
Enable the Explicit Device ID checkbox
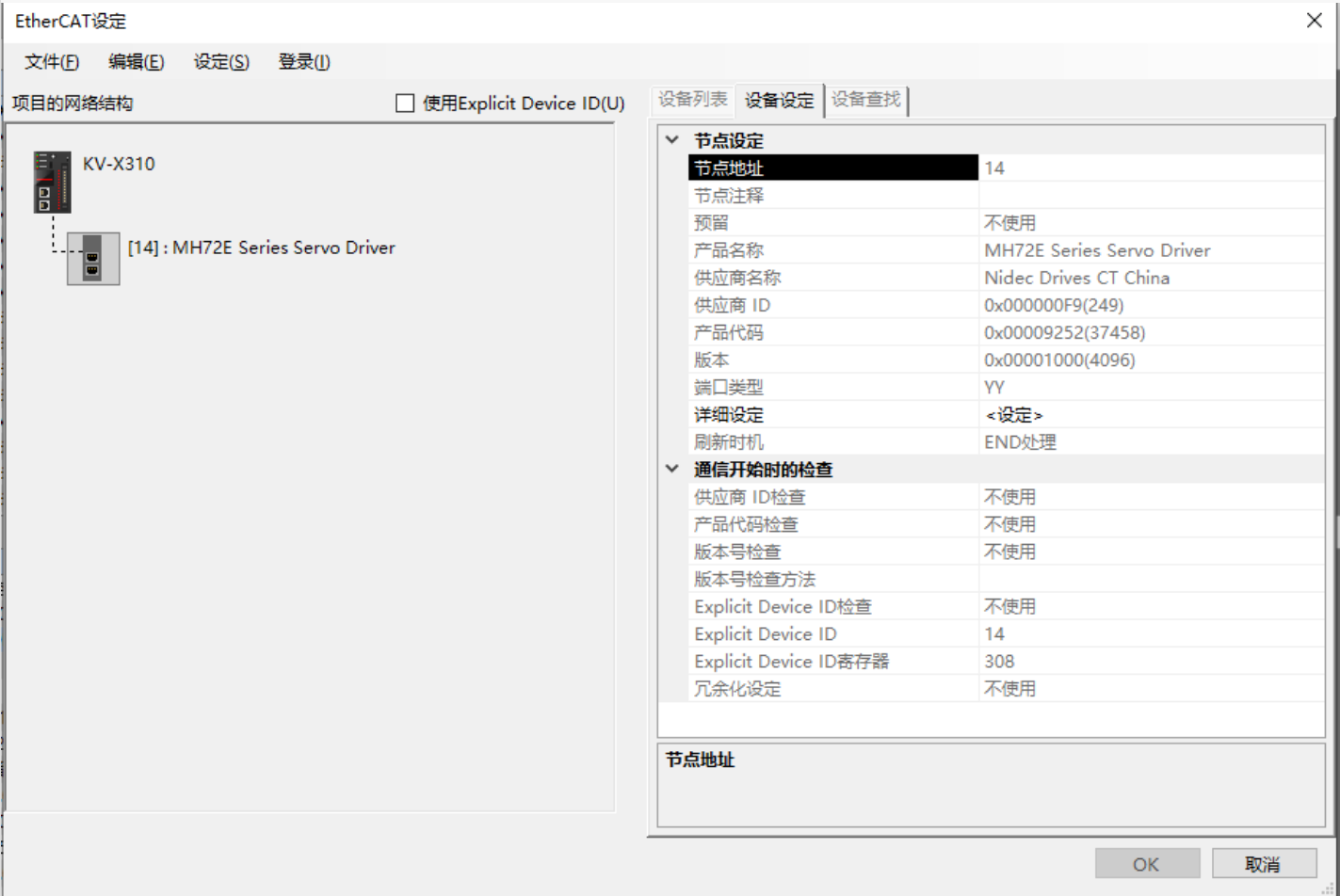pos(405,104)
